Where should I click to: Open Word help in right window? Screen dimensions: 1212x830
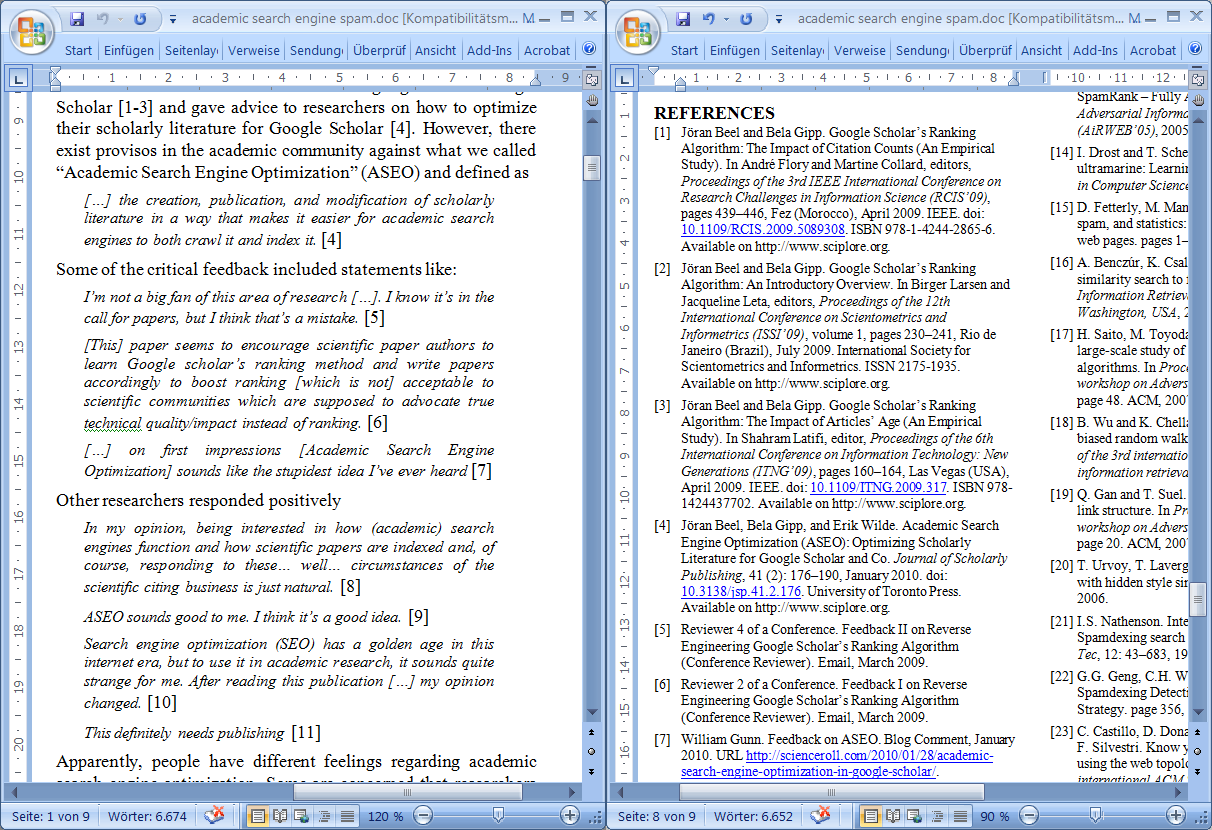pyautogui.click(x=1195, y=49)
